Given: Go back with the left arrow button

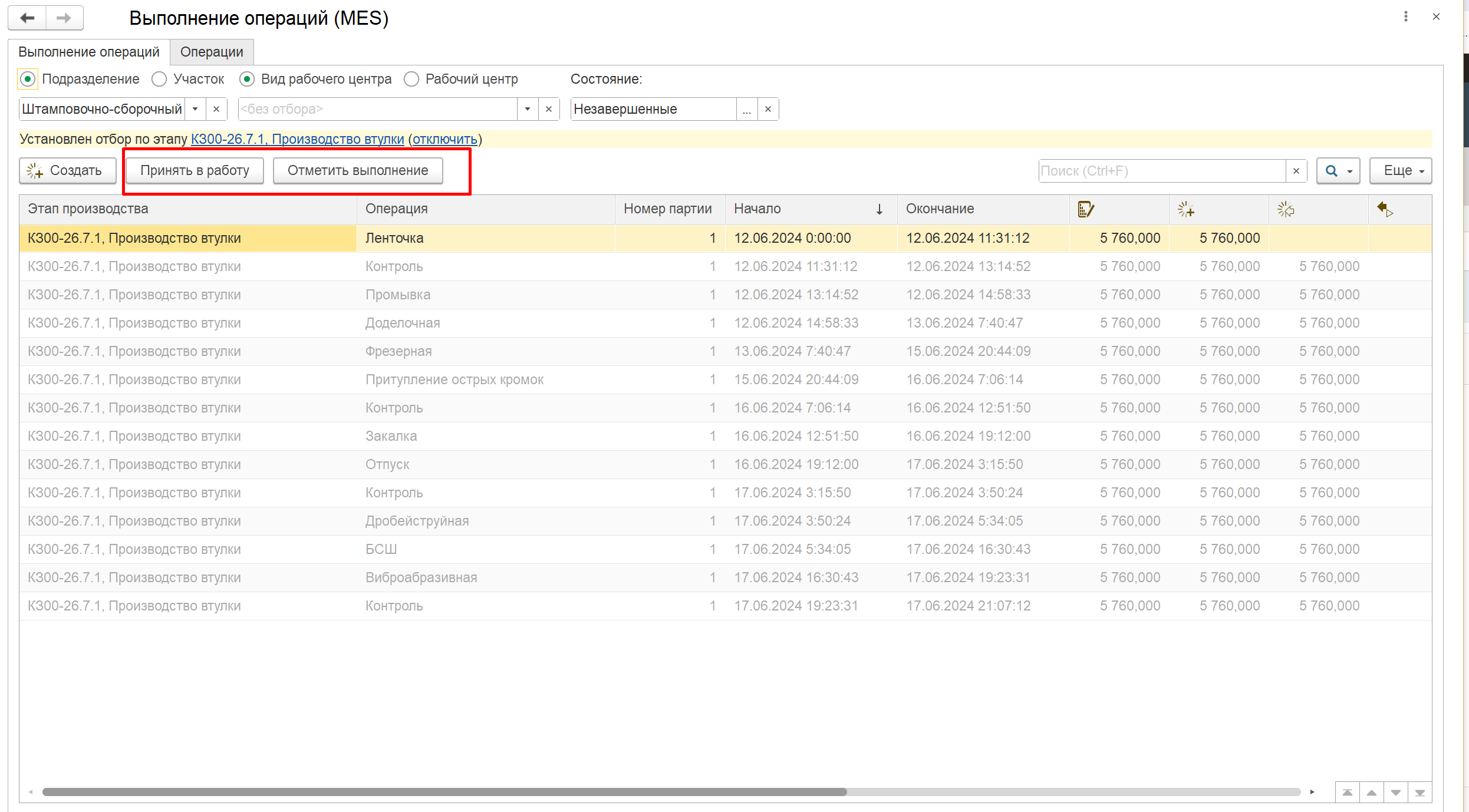Looking at the screenshot, I should click(x=27, y=18).
